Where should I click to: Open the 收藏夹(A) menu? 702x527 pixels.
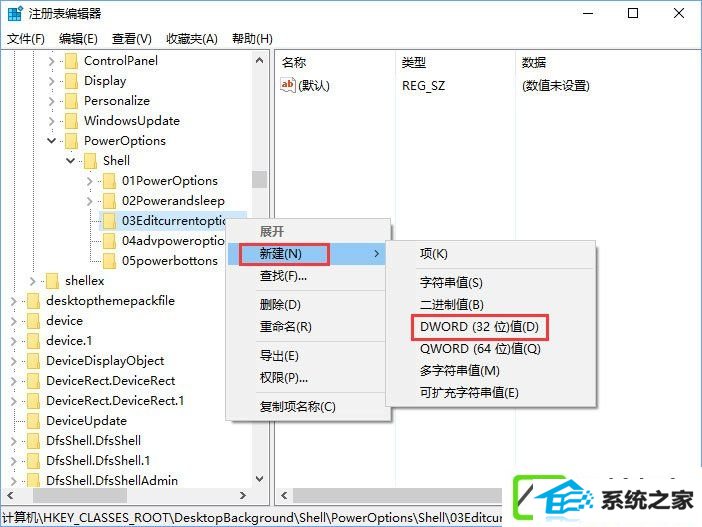(x=192, y=39)
